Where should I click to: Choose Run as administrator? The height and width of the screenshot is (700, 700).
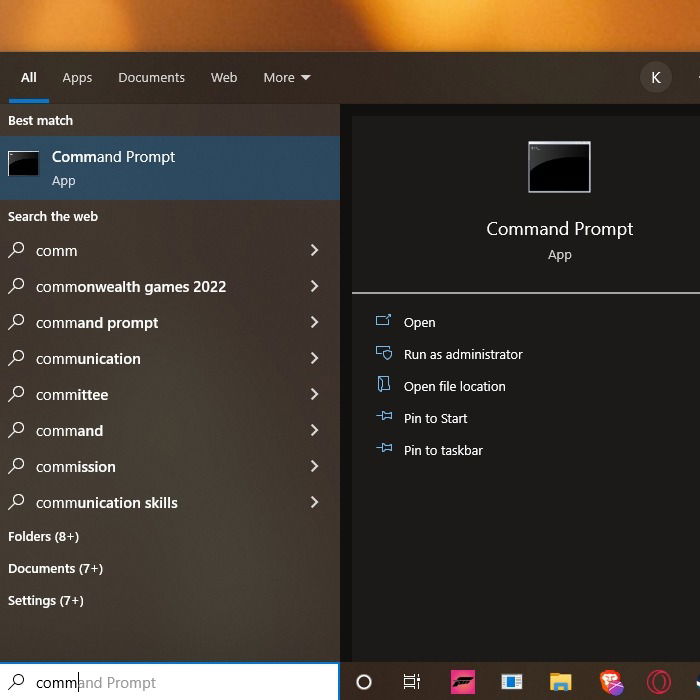coord(463,354)
